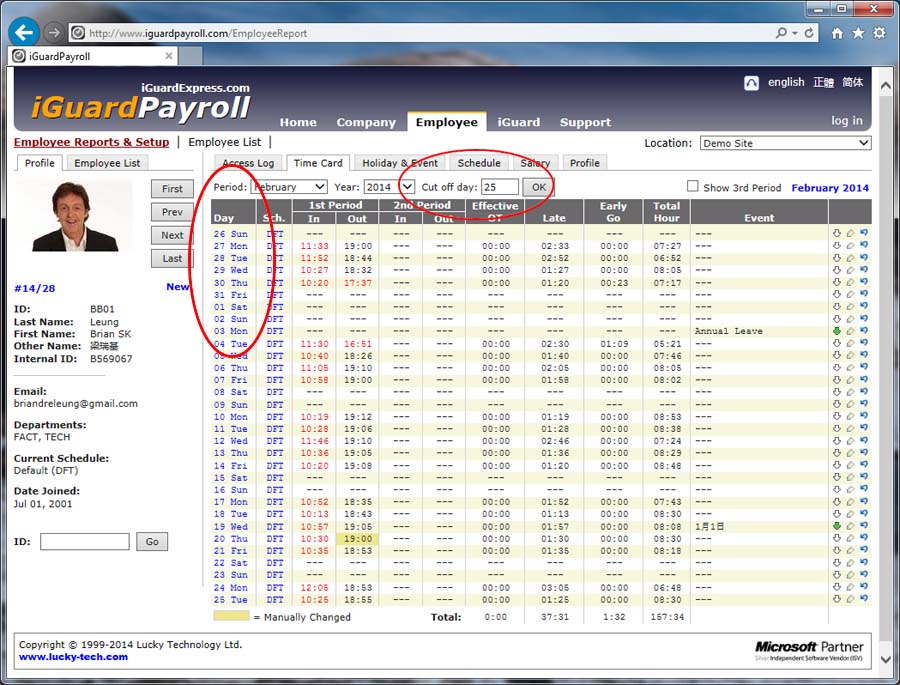Screen dimensions: 900x685
Task: Click the blue undo icon for 25 Tue
Action: pos(864,599)
